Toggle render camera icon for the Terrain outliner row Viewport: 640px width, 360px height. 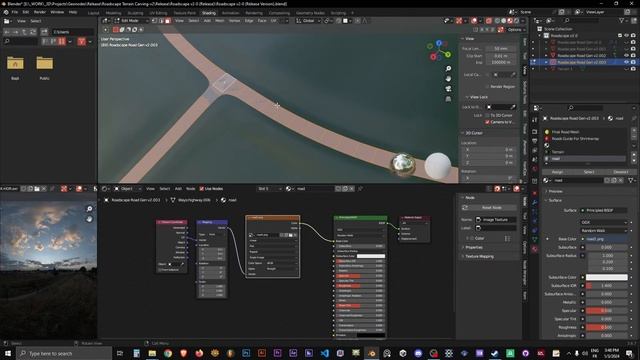(633, 69)
